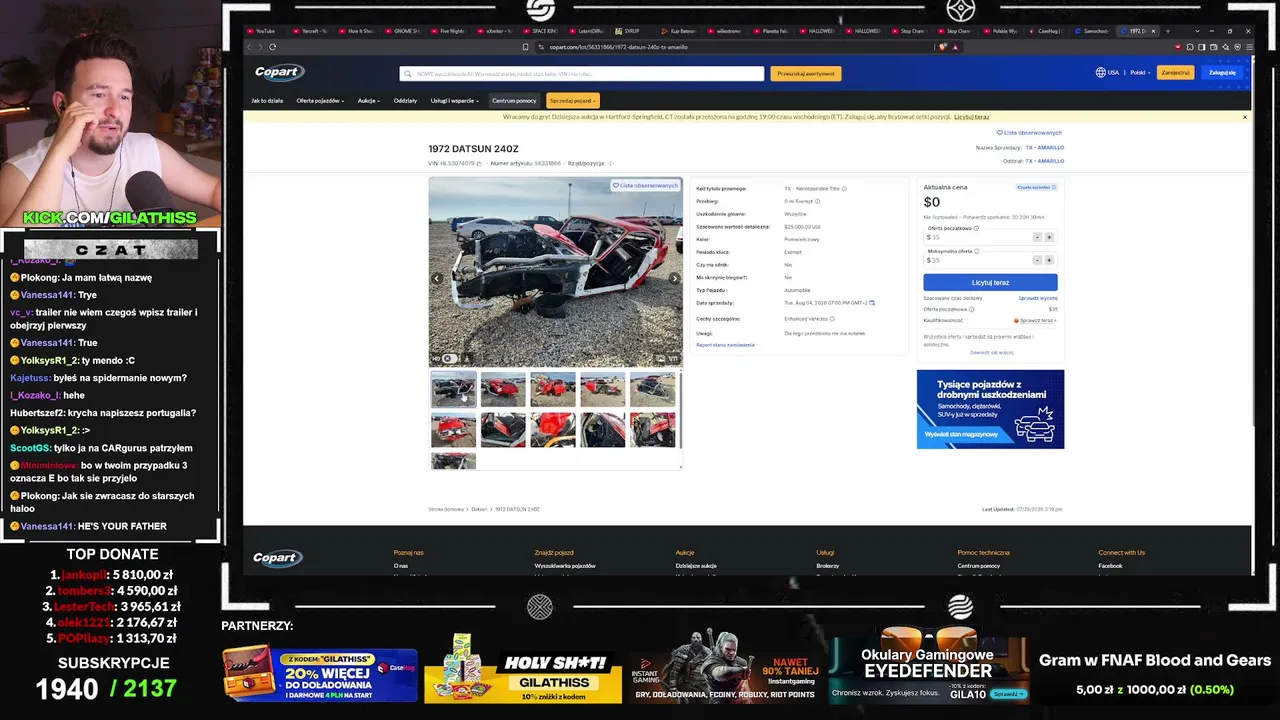1280x720 pixels.
Task: Open the Sprawdź wycenę link
Action: [1038, 298]
